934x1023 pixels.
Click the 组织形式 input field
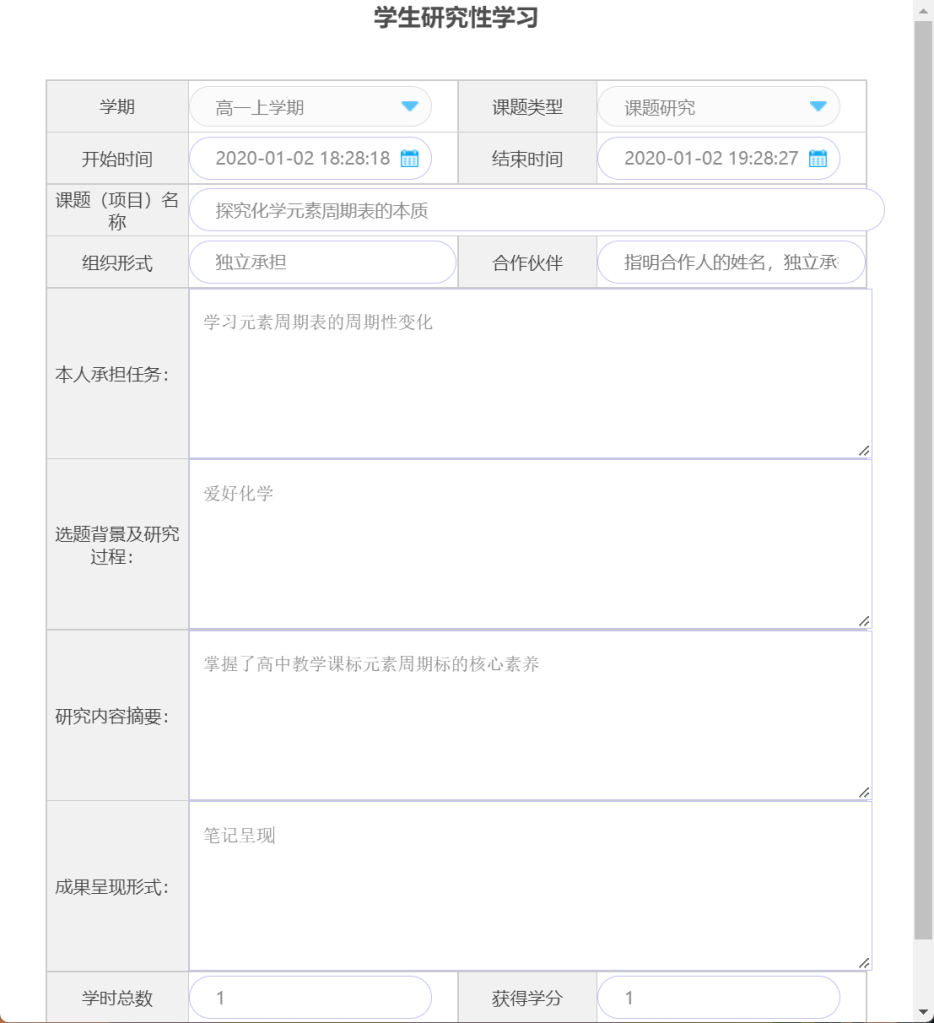click(322, 263)
